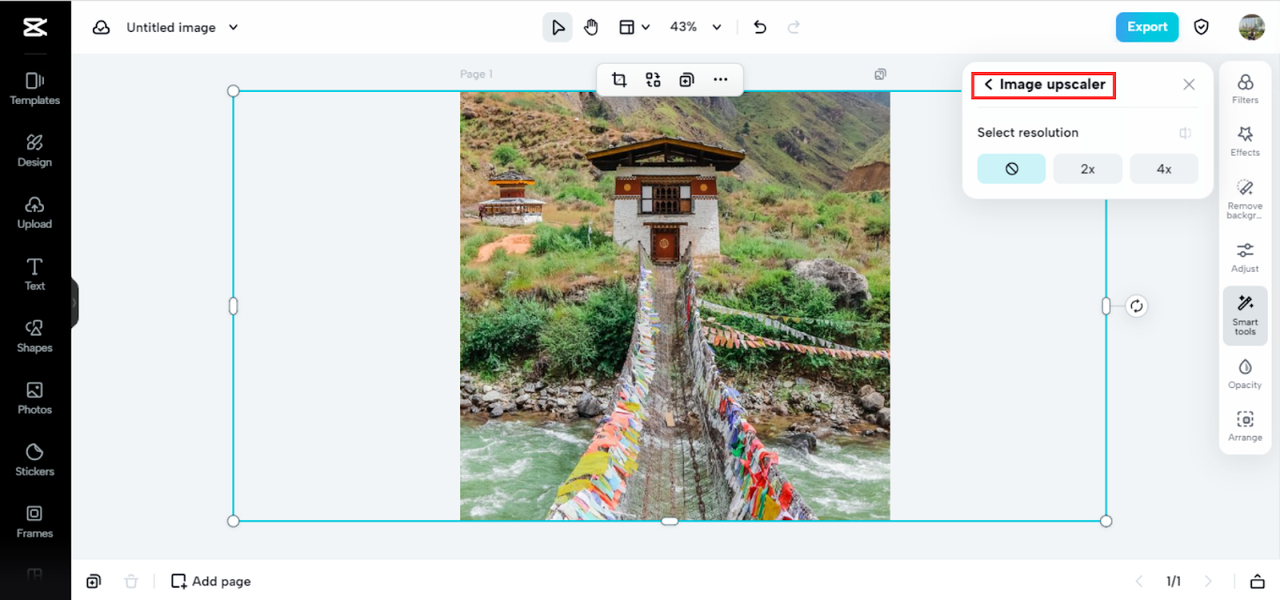Image resolution: width=1280 pixels, height=600 pixels.
Task: Open the 43% zoom level dropdown
Action: pyautogui.click(x=695, y=27)
